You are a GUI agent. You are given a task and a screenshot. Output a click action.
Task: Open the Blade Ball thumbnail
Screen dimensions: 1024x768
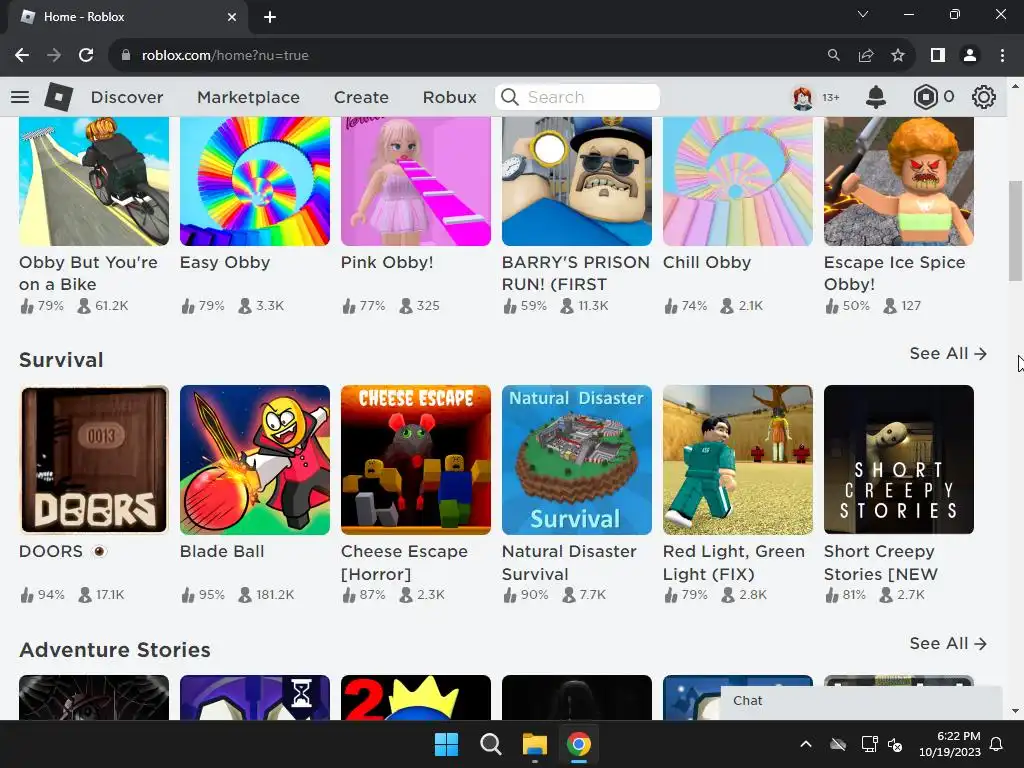[x=255, y=460]
